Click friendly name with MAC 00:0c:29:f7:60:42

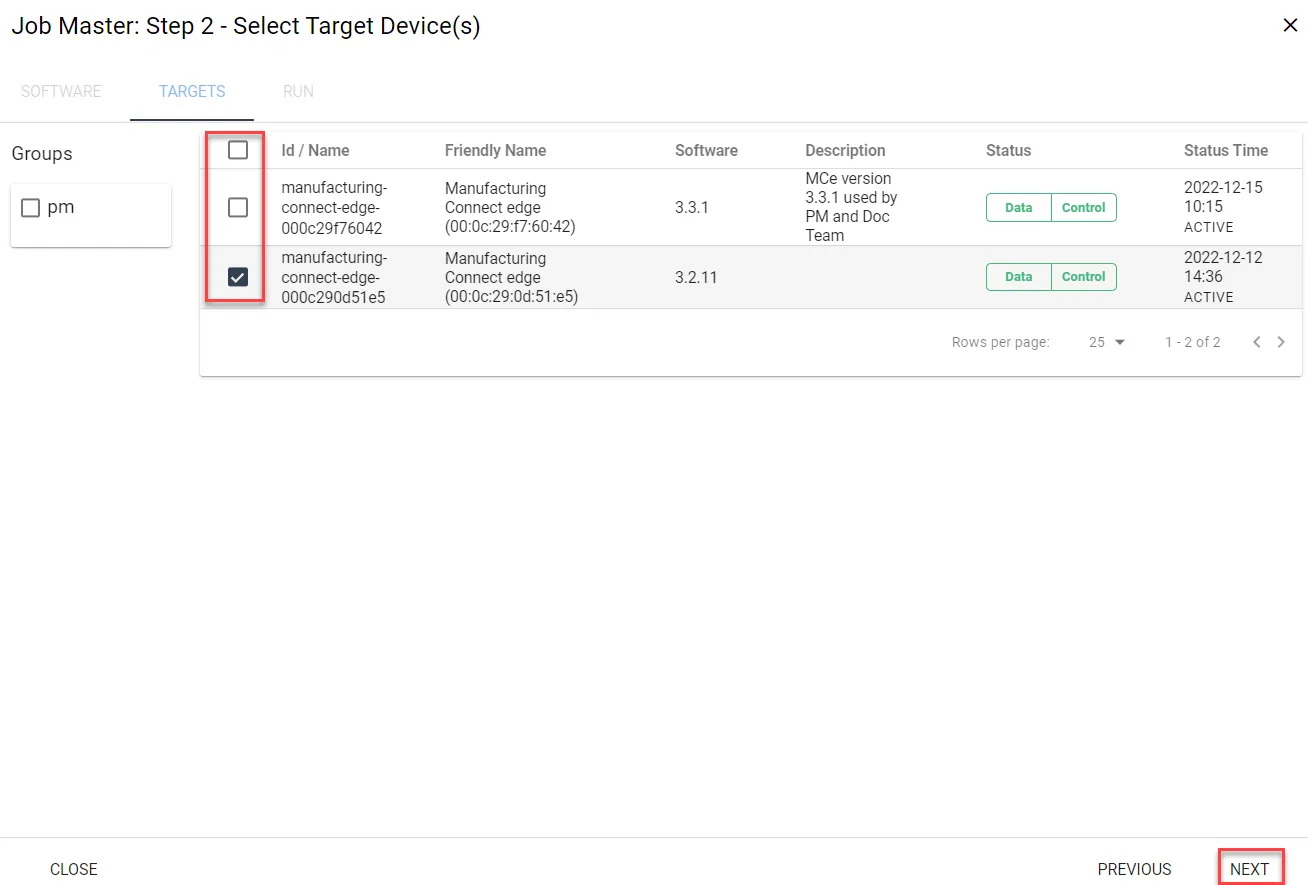click(510, 208)
